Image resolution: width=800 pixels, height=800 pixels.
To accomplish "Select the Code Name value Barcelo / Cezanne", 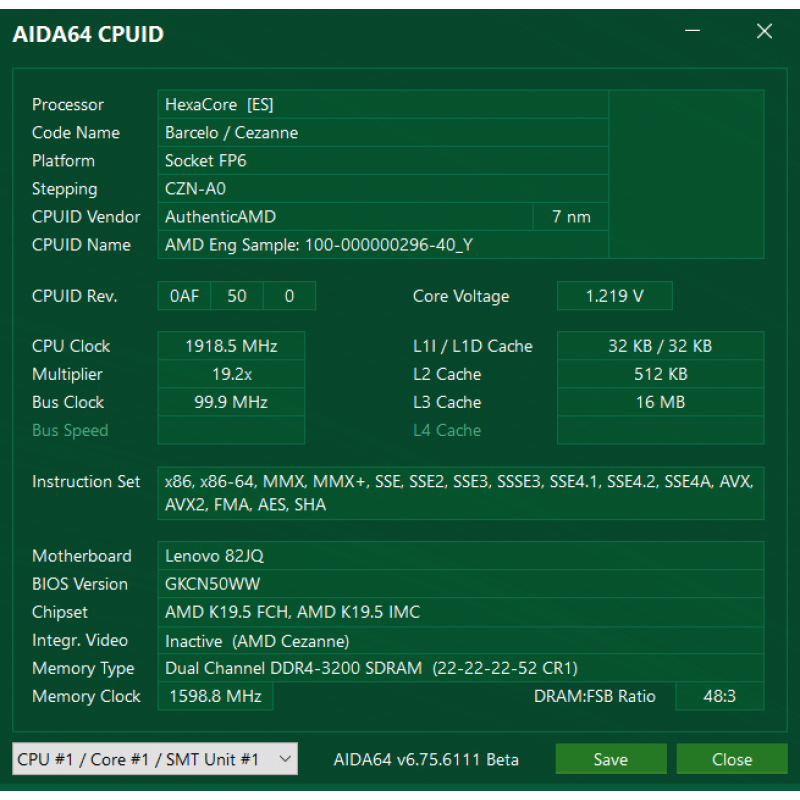I will (x=383, y=133).
